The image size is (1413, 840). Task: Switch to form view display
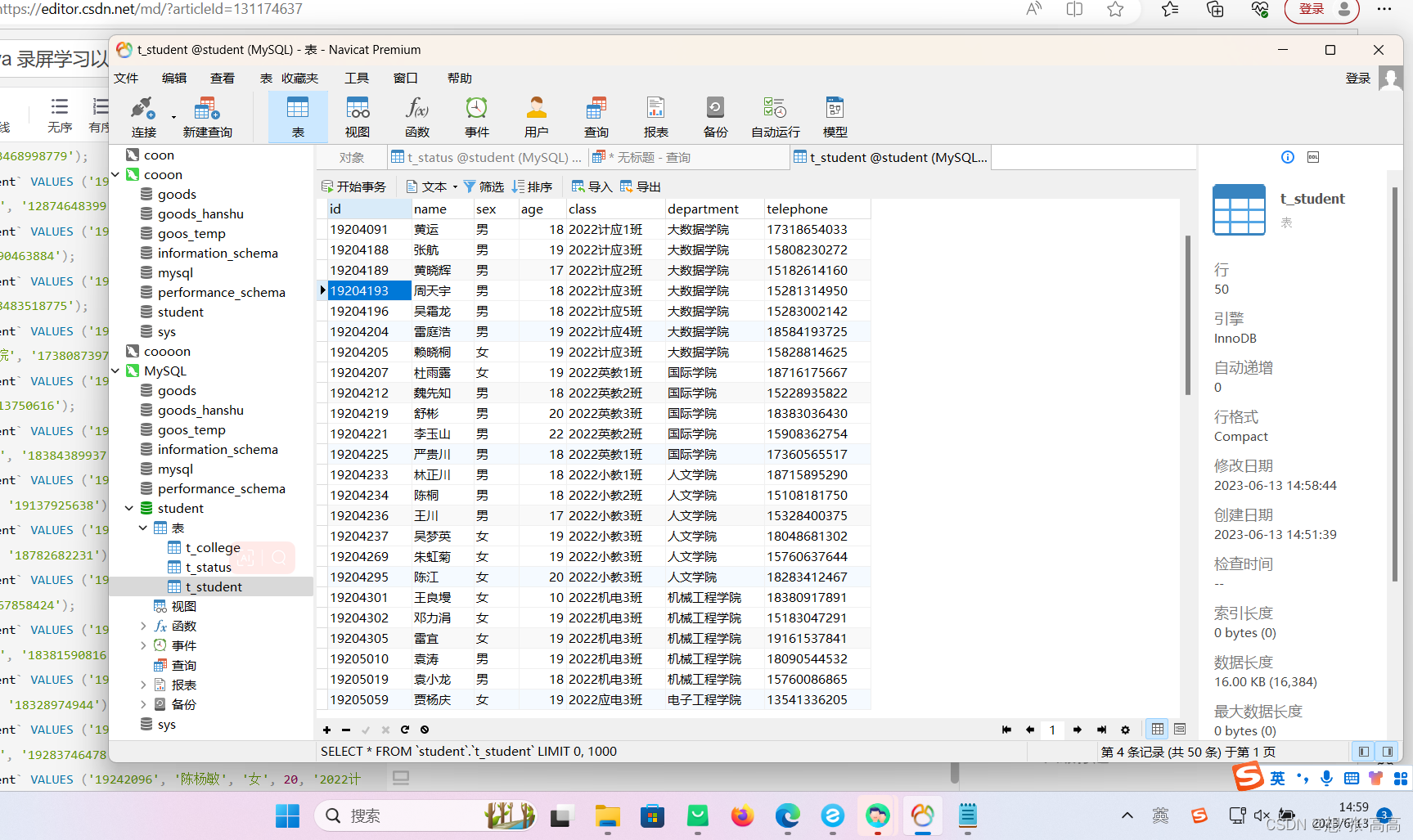click(x=1180, y=729)
